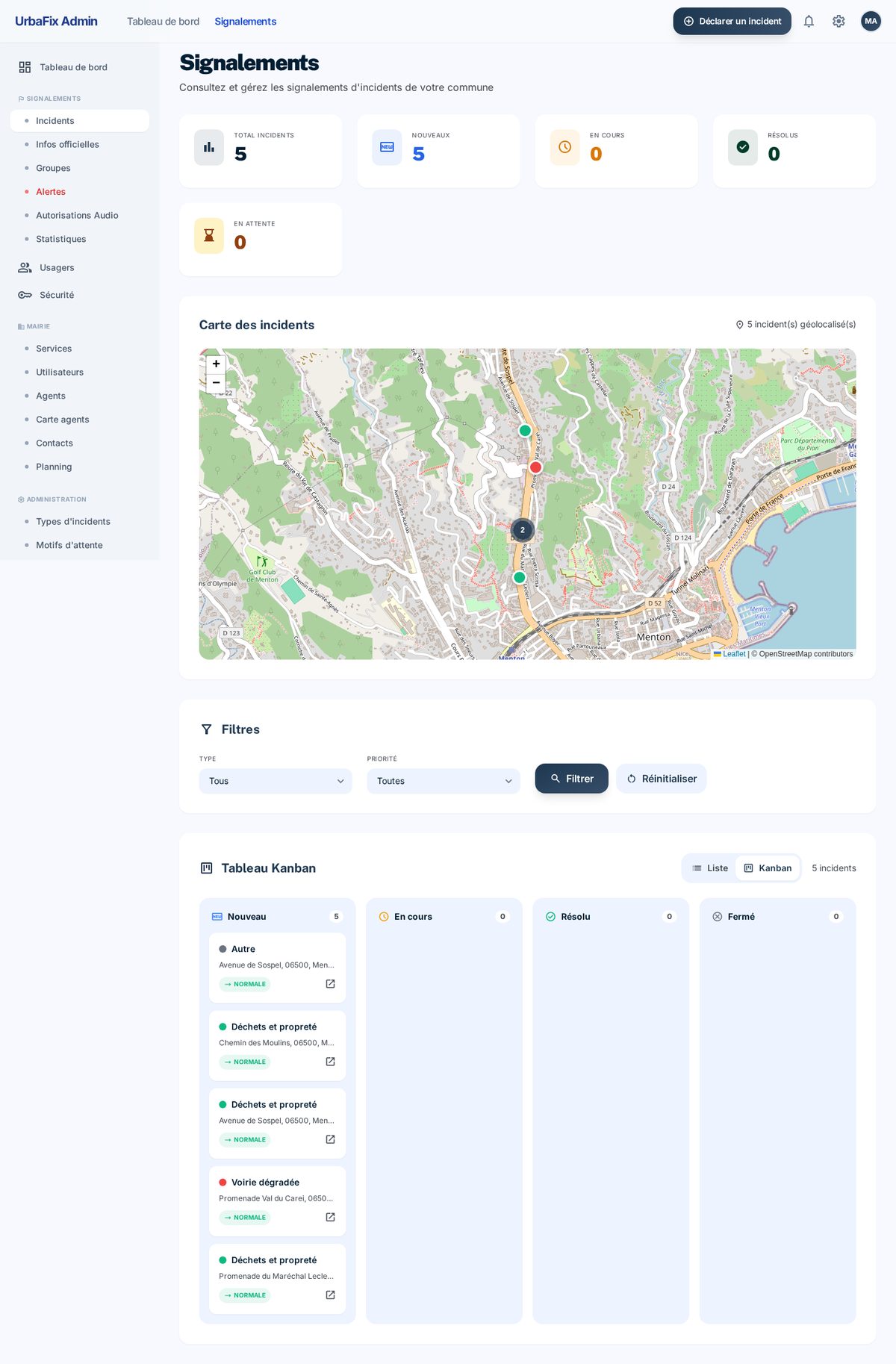The image size is (896, 1364).
Task: Open the Autre incident card external link icon
Action: point(330,984)
